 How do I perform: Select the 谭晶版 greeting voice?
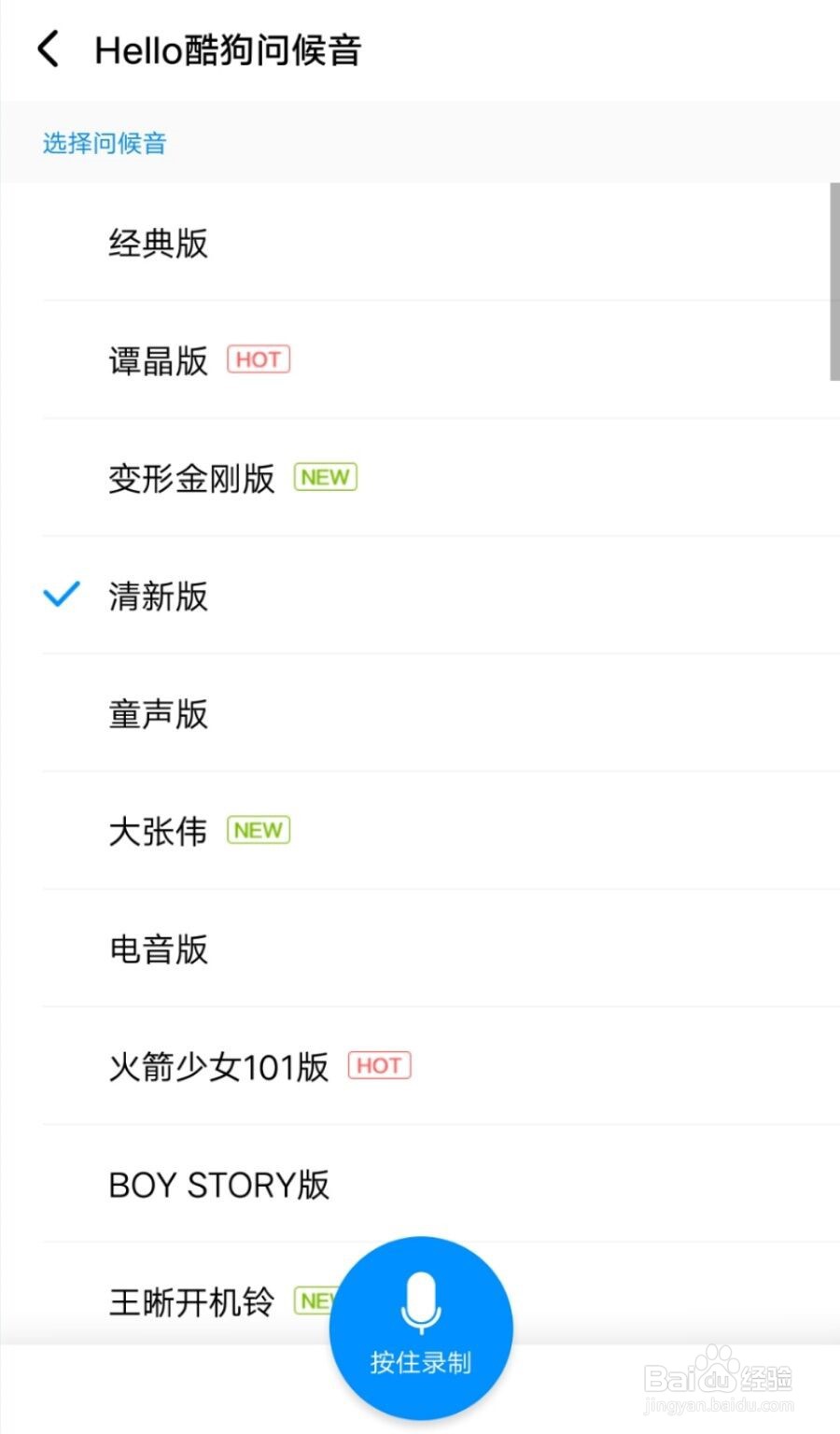point(159,361)
